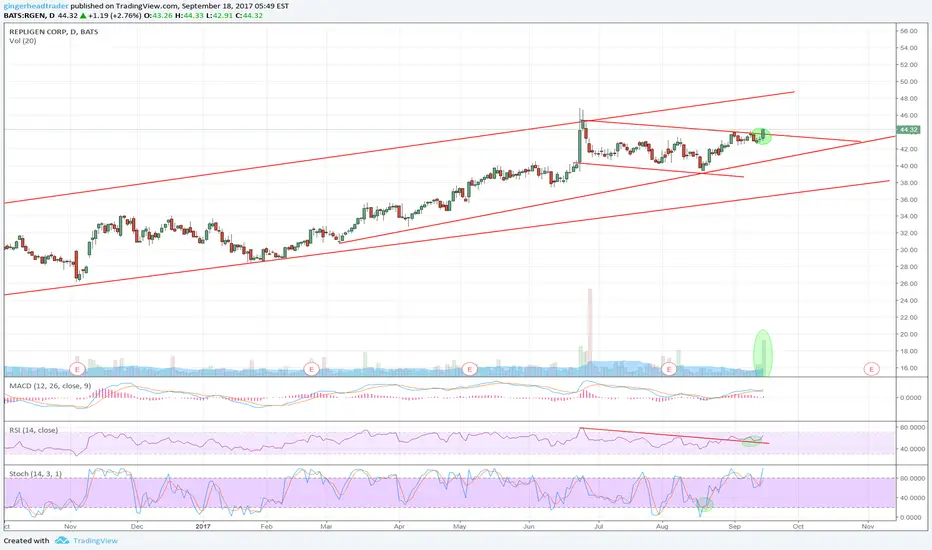Click the Vol (20) indicator label

coord(23,40)
